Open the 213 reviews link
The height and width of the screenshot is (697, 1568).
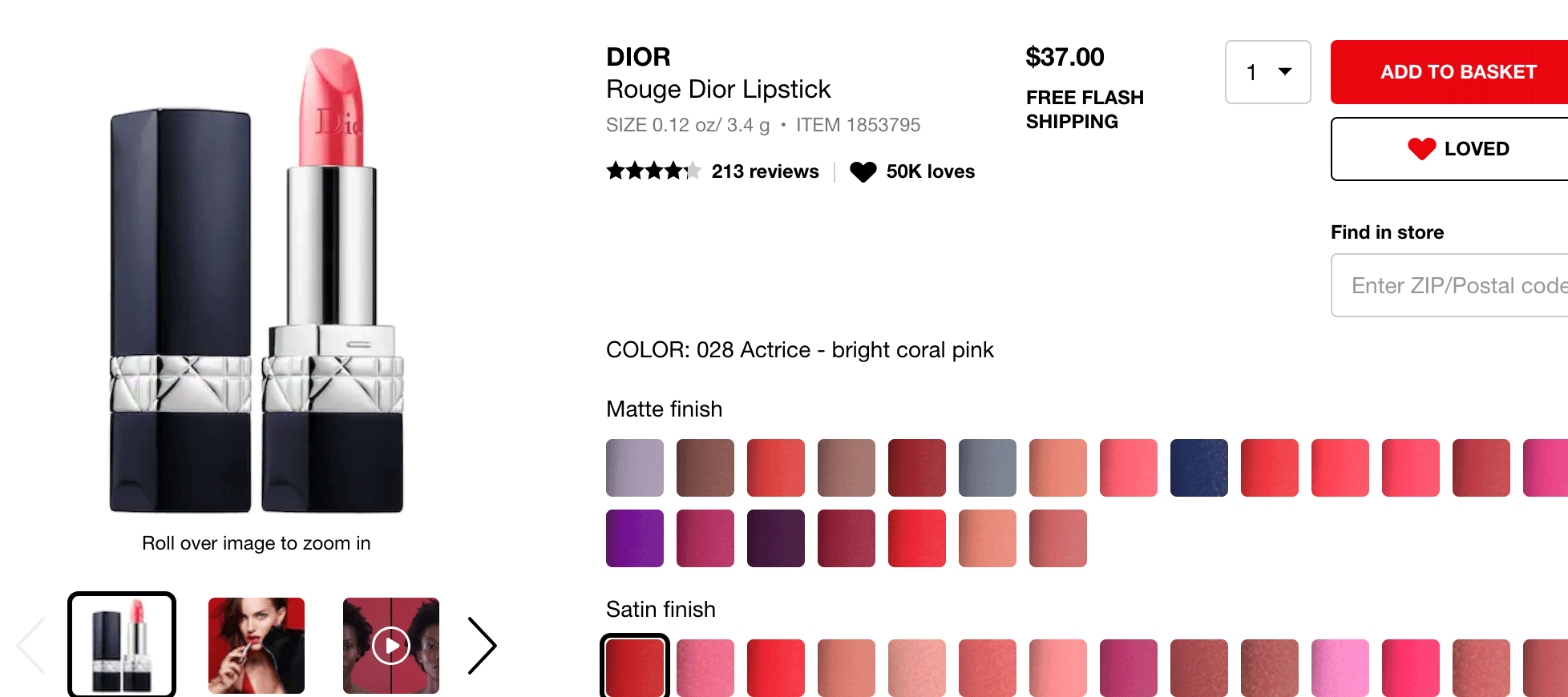point(765,171)
